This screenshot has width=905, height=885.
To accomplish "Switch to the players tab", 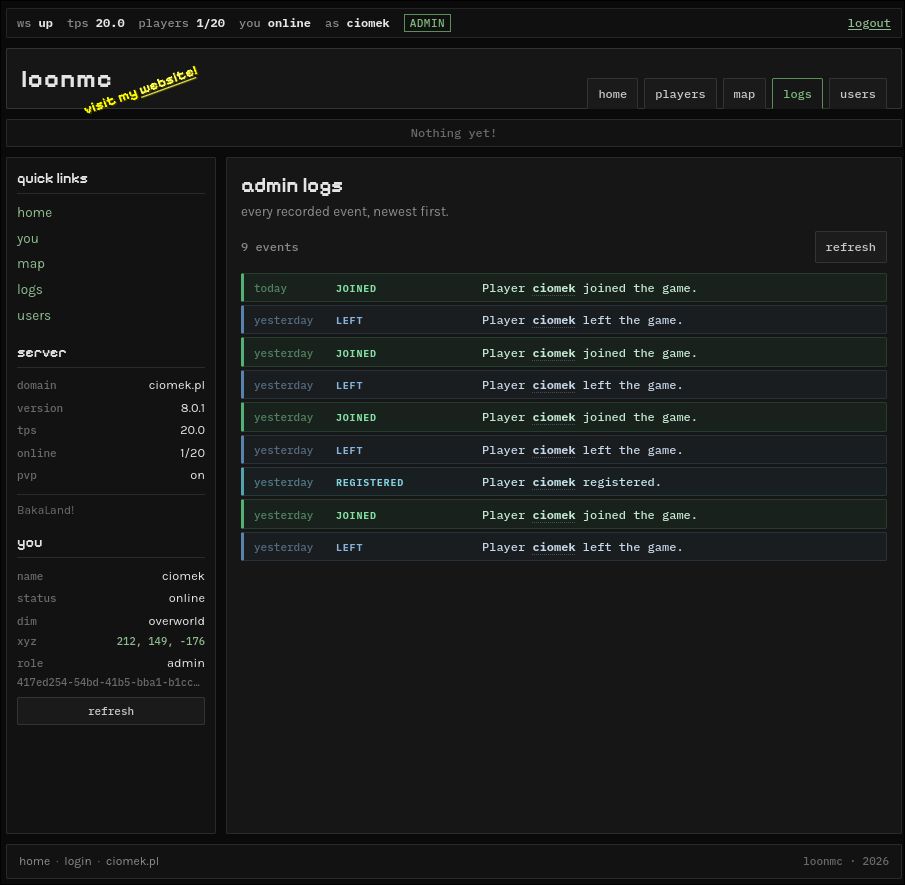I will click(680, 94).
